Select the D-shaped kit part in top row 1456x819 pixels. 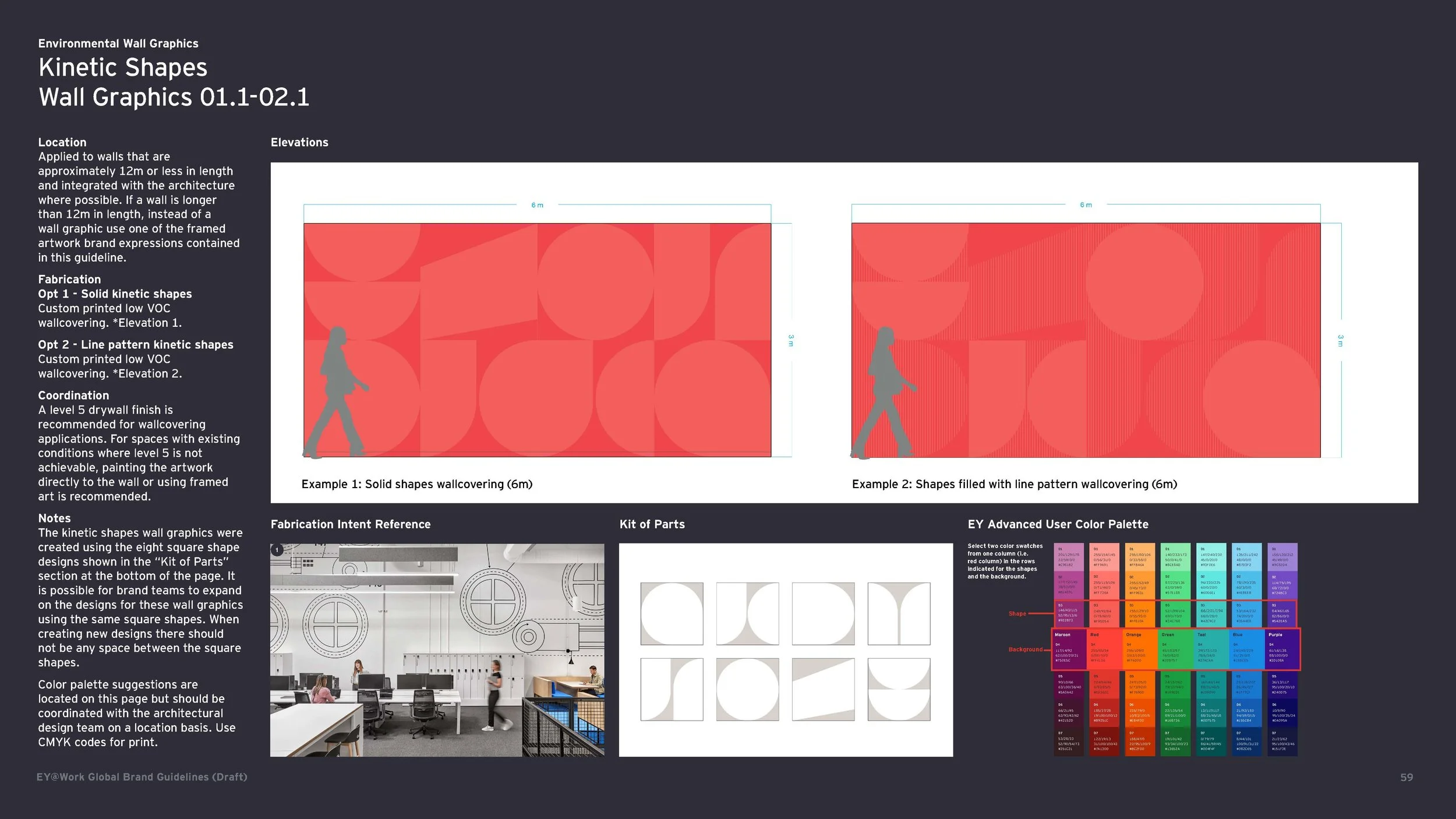tap(823, 613)
